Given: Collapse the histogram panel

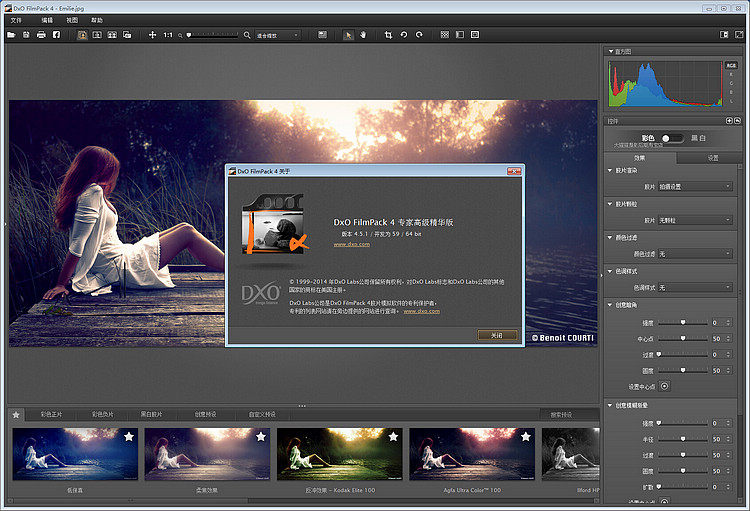Looking at the screenshot, I should click(x=611, y=51).
